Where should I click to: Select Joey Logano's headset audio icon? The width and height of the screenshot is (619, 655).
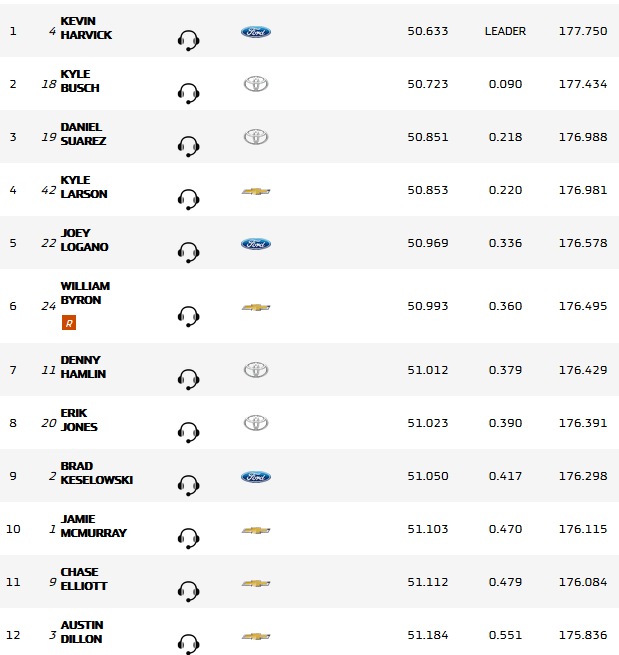(x=188, y=252)
